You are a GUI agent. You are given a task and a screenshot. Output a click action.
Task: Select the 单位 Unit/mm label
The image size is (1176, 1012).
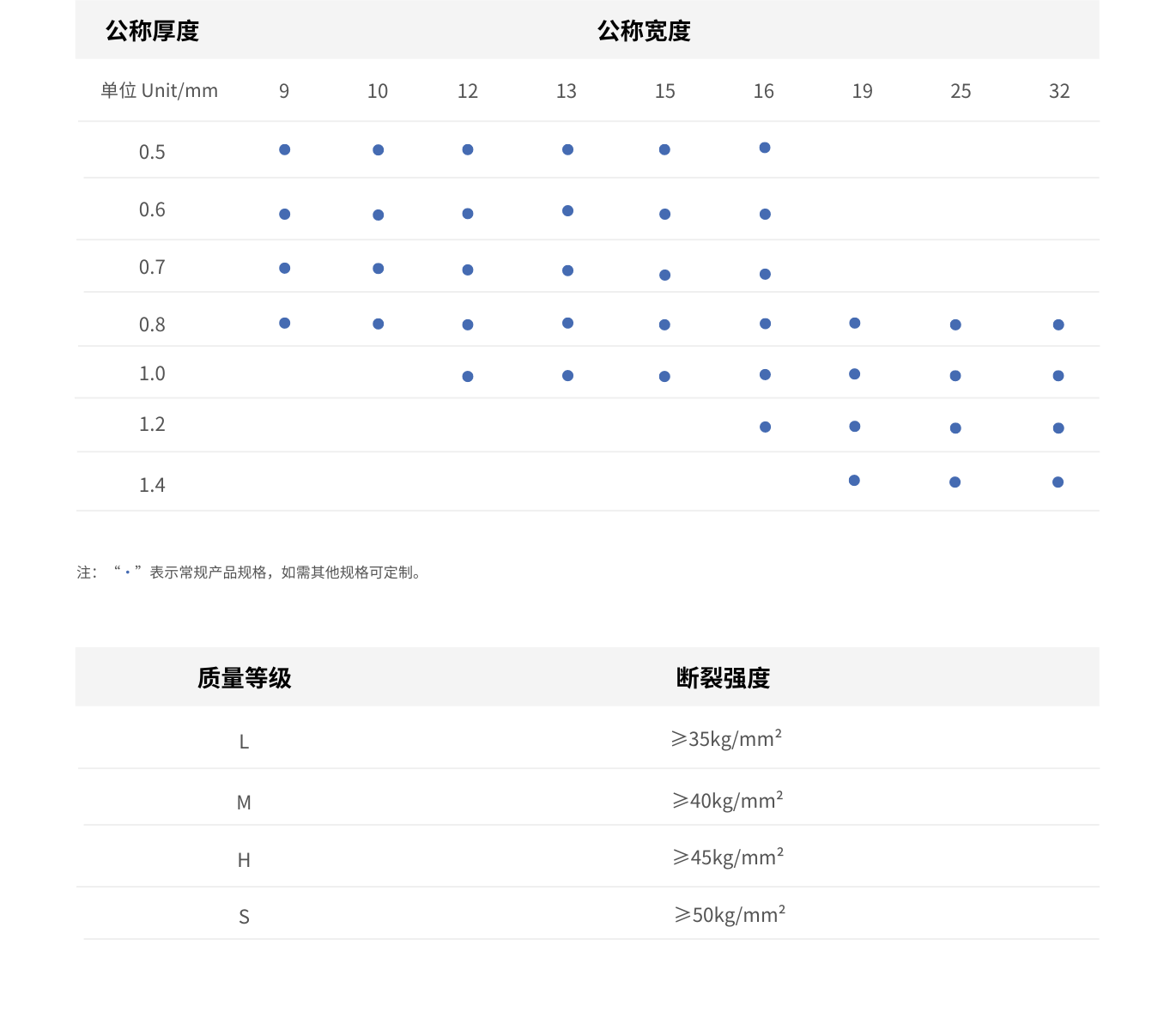pyautogui.click(x=159, y=91)
